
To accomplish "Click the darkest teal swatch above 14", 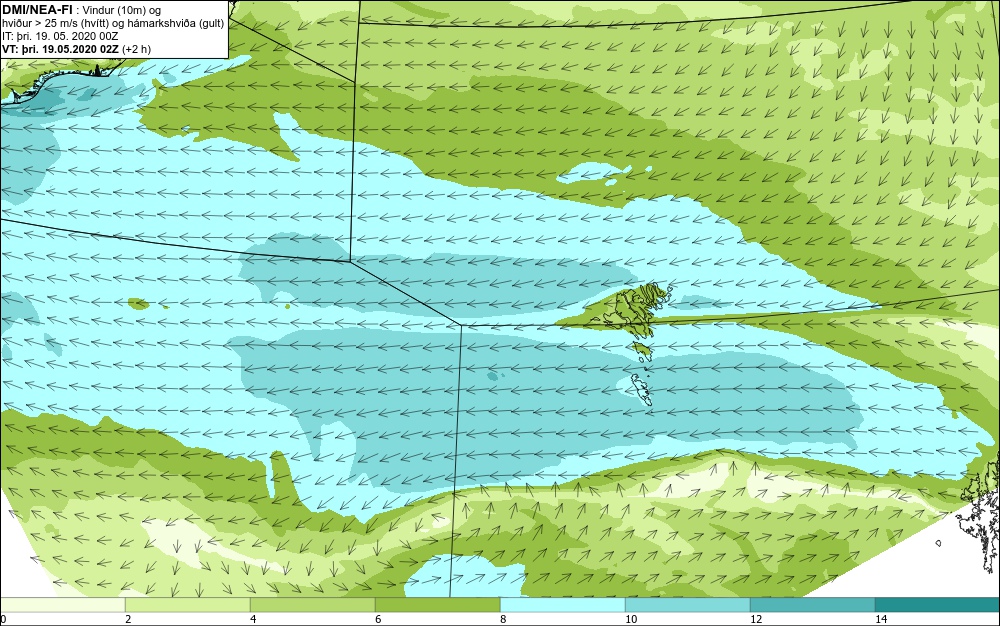I will 938,605.
